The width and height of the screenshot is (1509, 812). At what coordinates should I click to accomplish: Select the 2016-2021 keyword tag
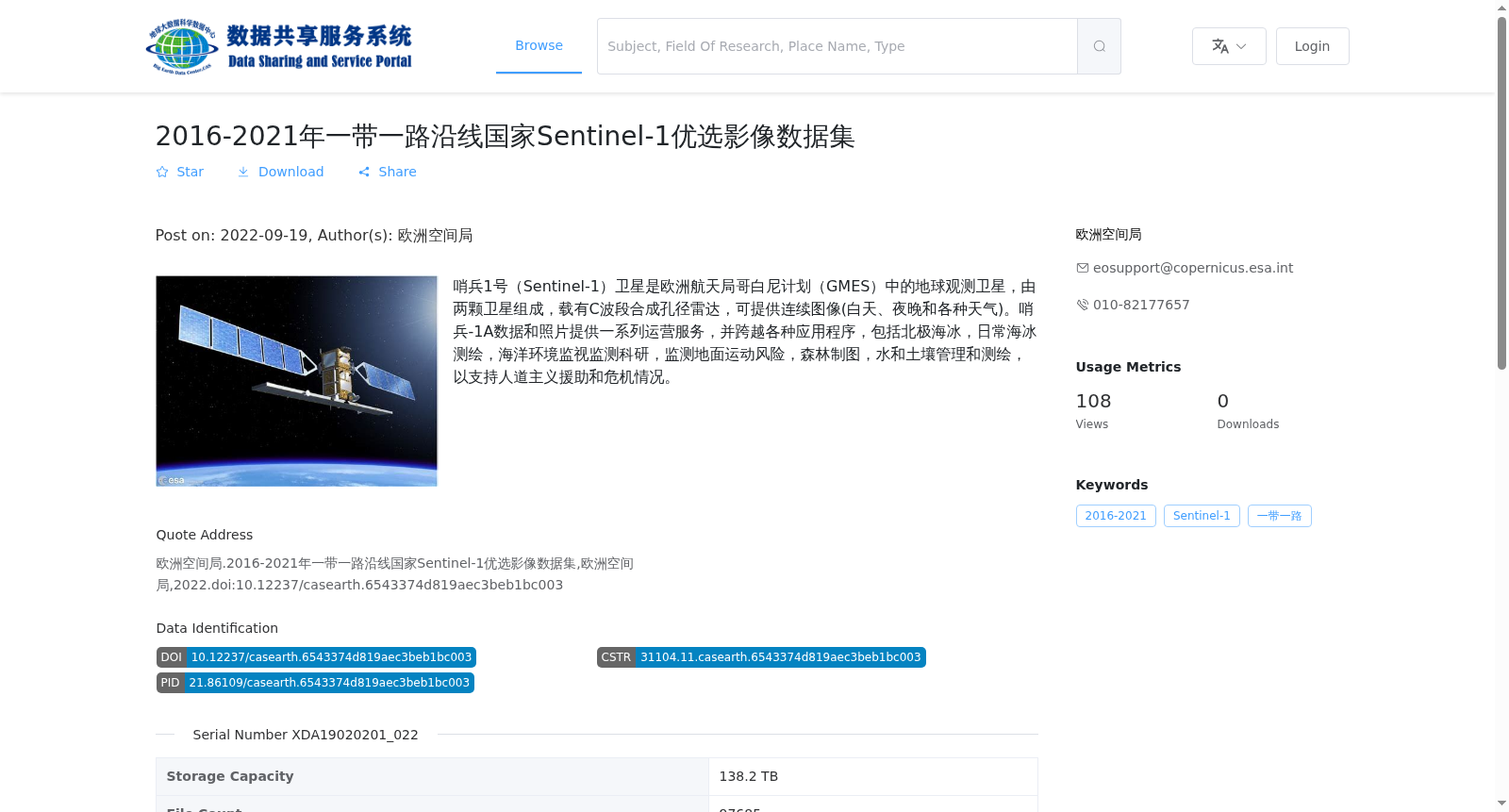coord(1116,516)
